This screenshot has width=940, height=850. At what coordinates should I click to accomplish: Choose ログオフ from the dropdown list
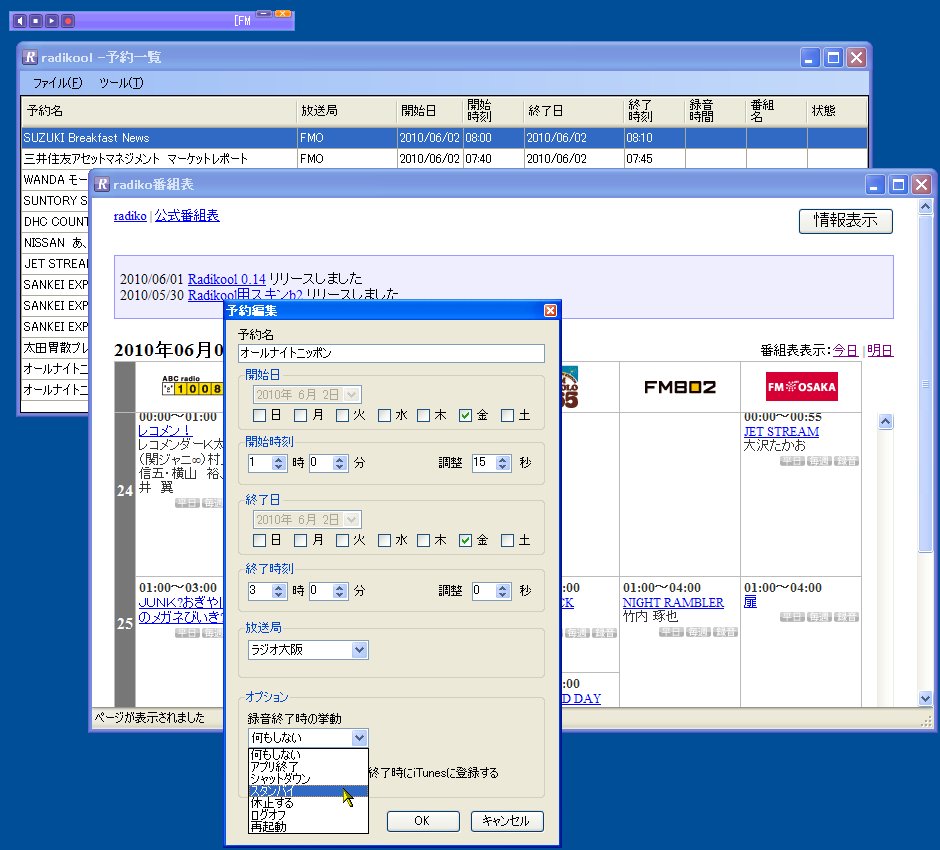click(308, 815)
